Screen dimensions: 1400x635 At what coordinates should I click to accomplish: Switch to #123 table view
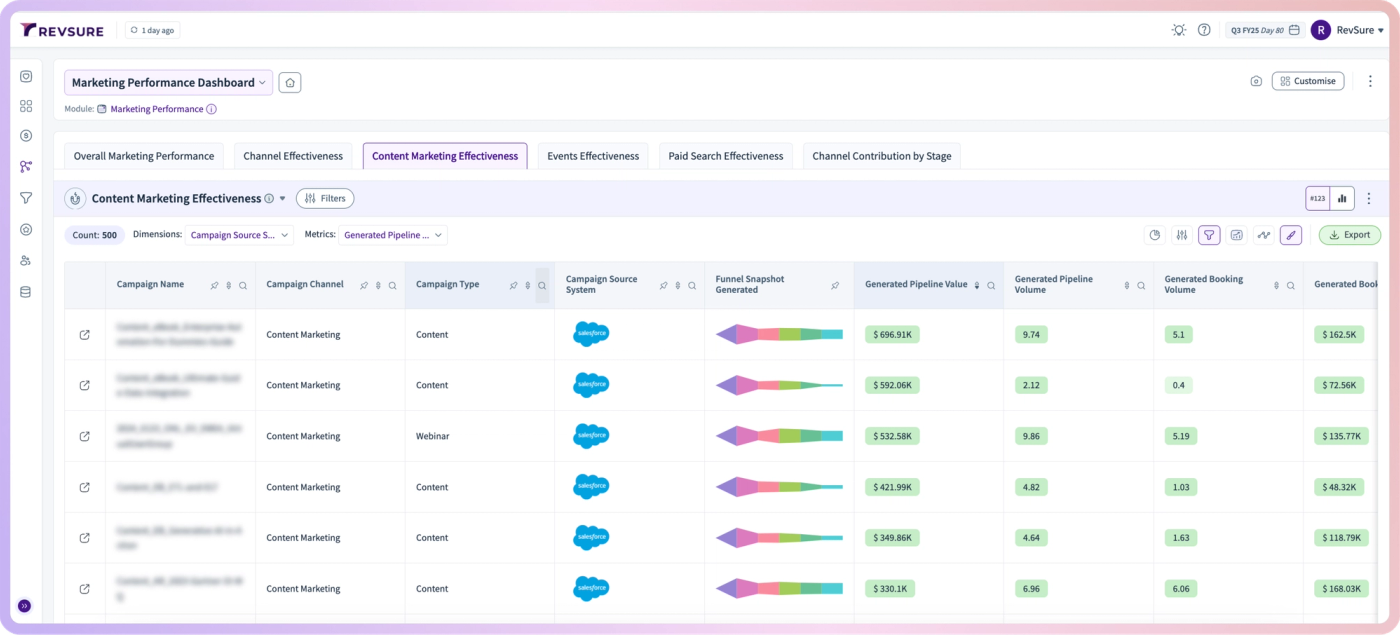[1318, 198]
